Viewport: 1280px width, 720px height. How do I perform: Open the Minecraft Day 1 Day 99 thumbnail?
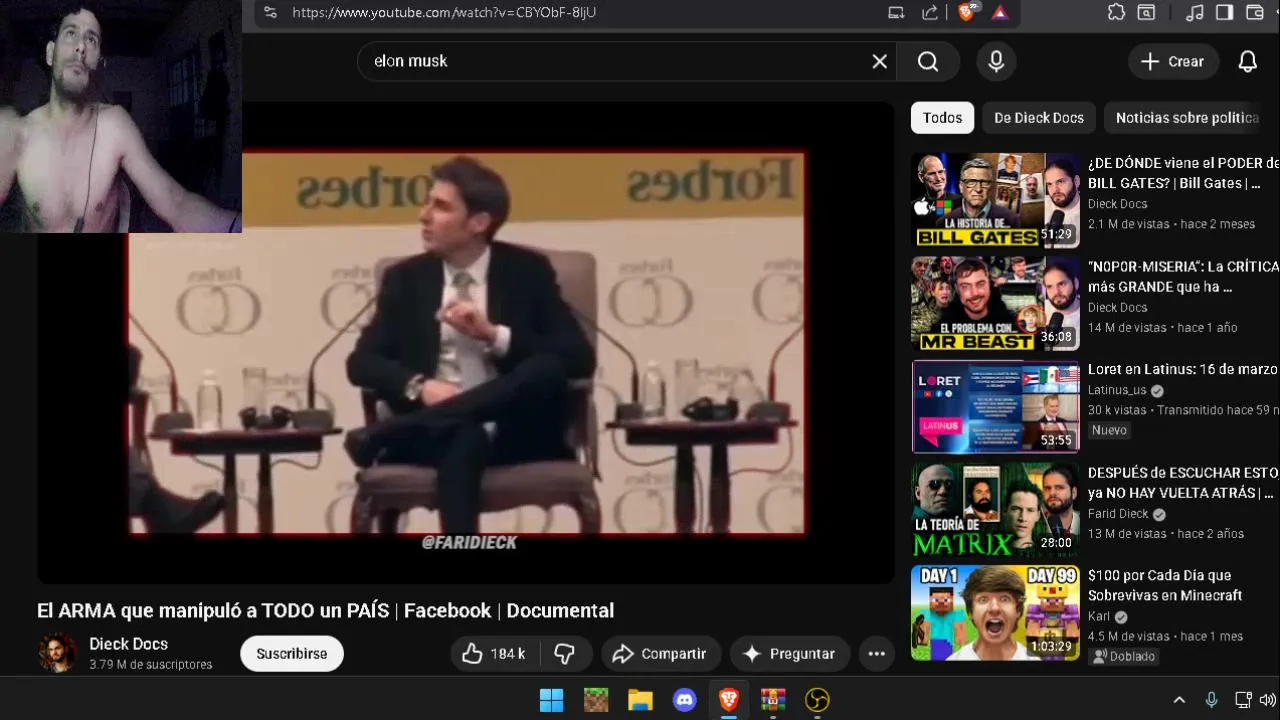(996, 613)
